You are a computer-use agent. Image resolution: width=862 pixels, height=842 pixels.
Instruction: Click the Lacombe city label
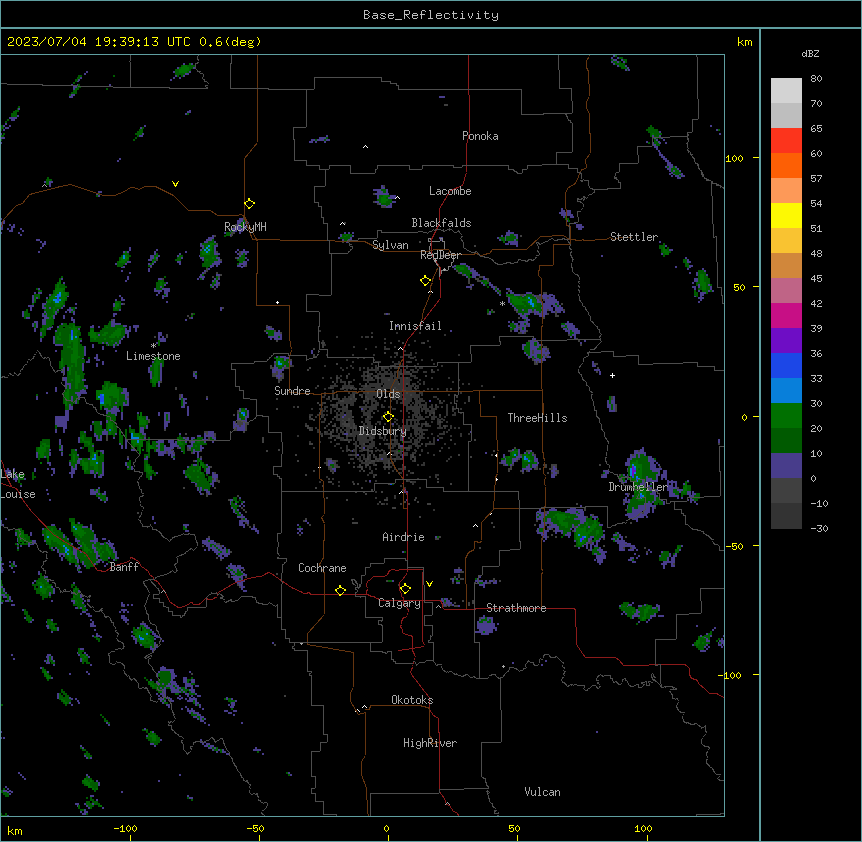pyautogui.click(x=450, y=191)
